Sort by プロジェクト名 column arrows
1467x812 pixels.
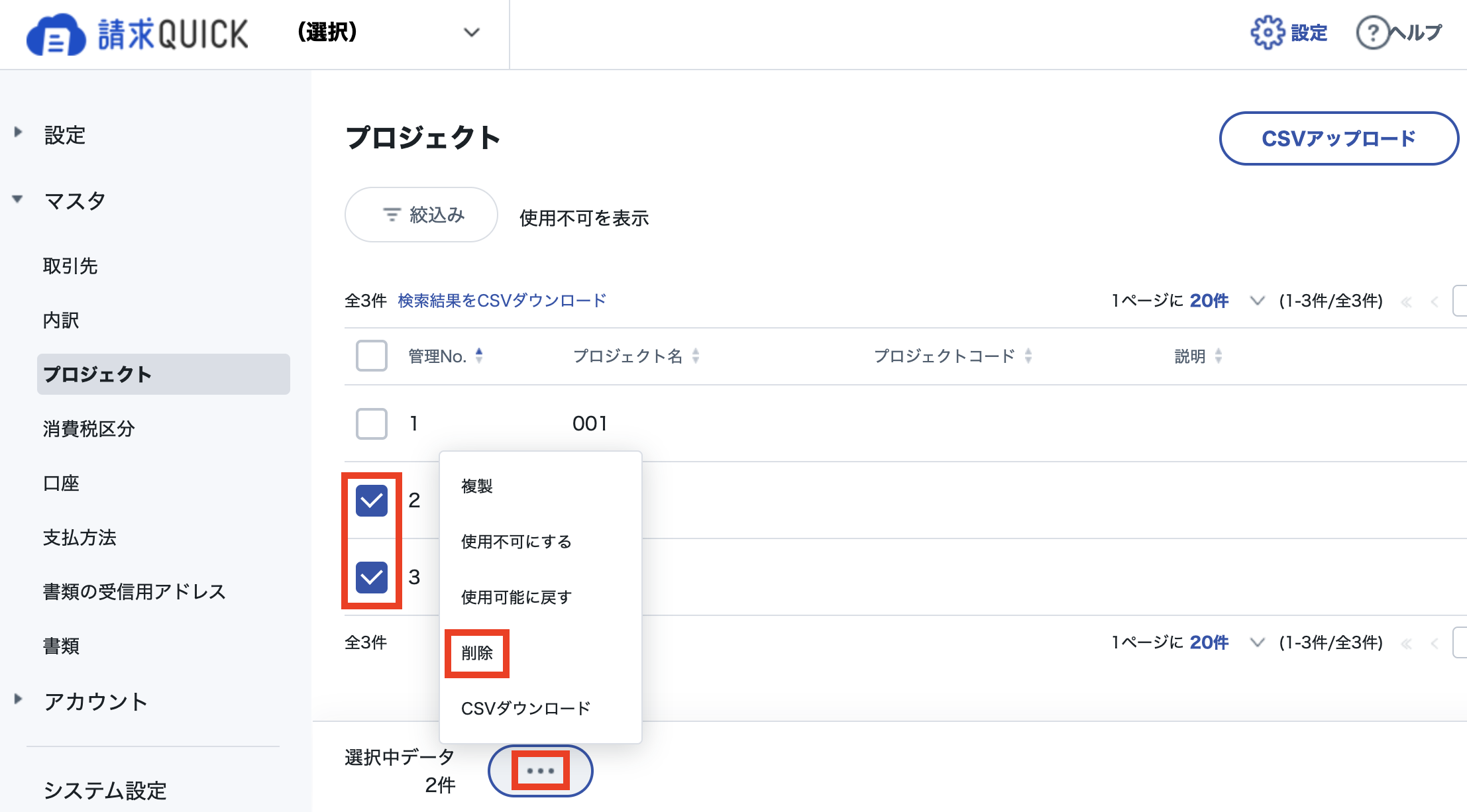(695, 356)
